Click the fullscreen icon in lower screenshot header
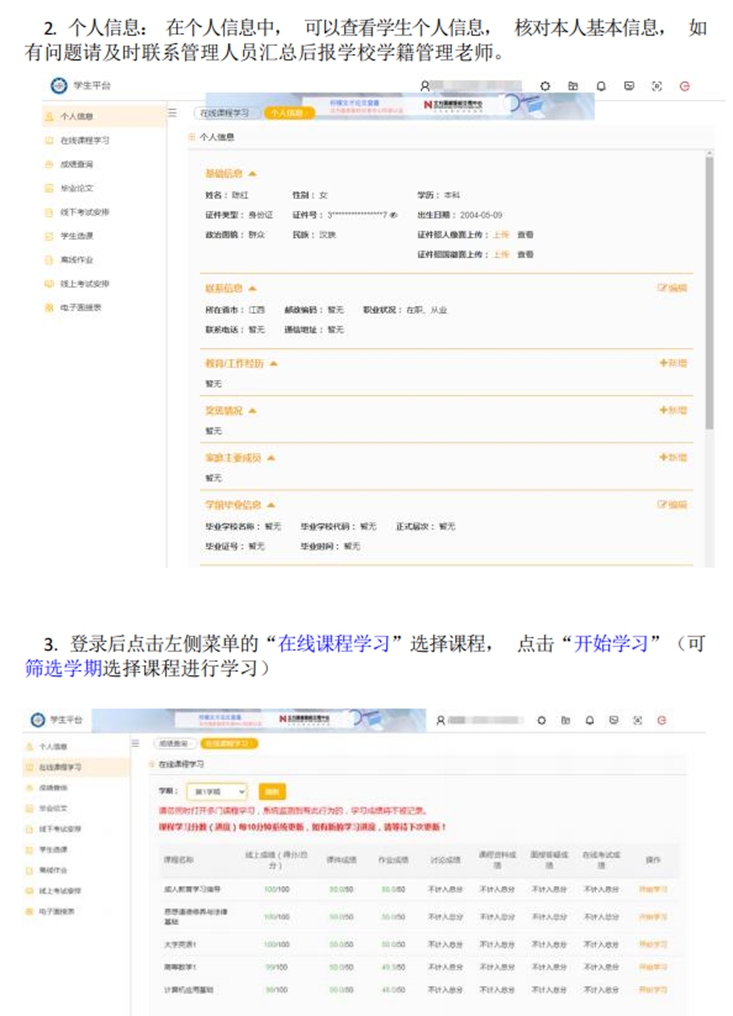The width and height of the screenshot is (733, 1016). [637, 720]
